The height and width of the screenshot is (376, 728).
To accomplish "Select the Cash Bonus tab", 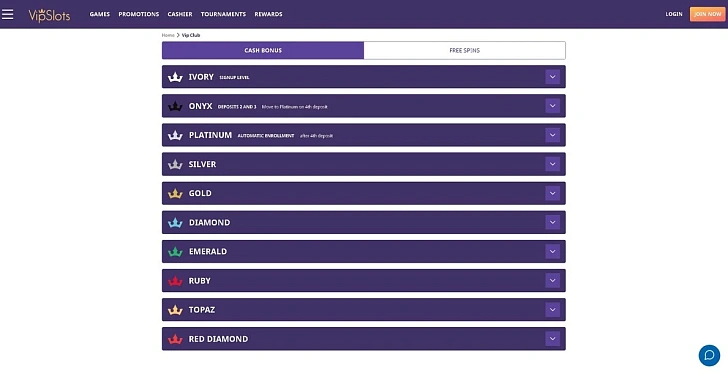I will coord(263,50).
